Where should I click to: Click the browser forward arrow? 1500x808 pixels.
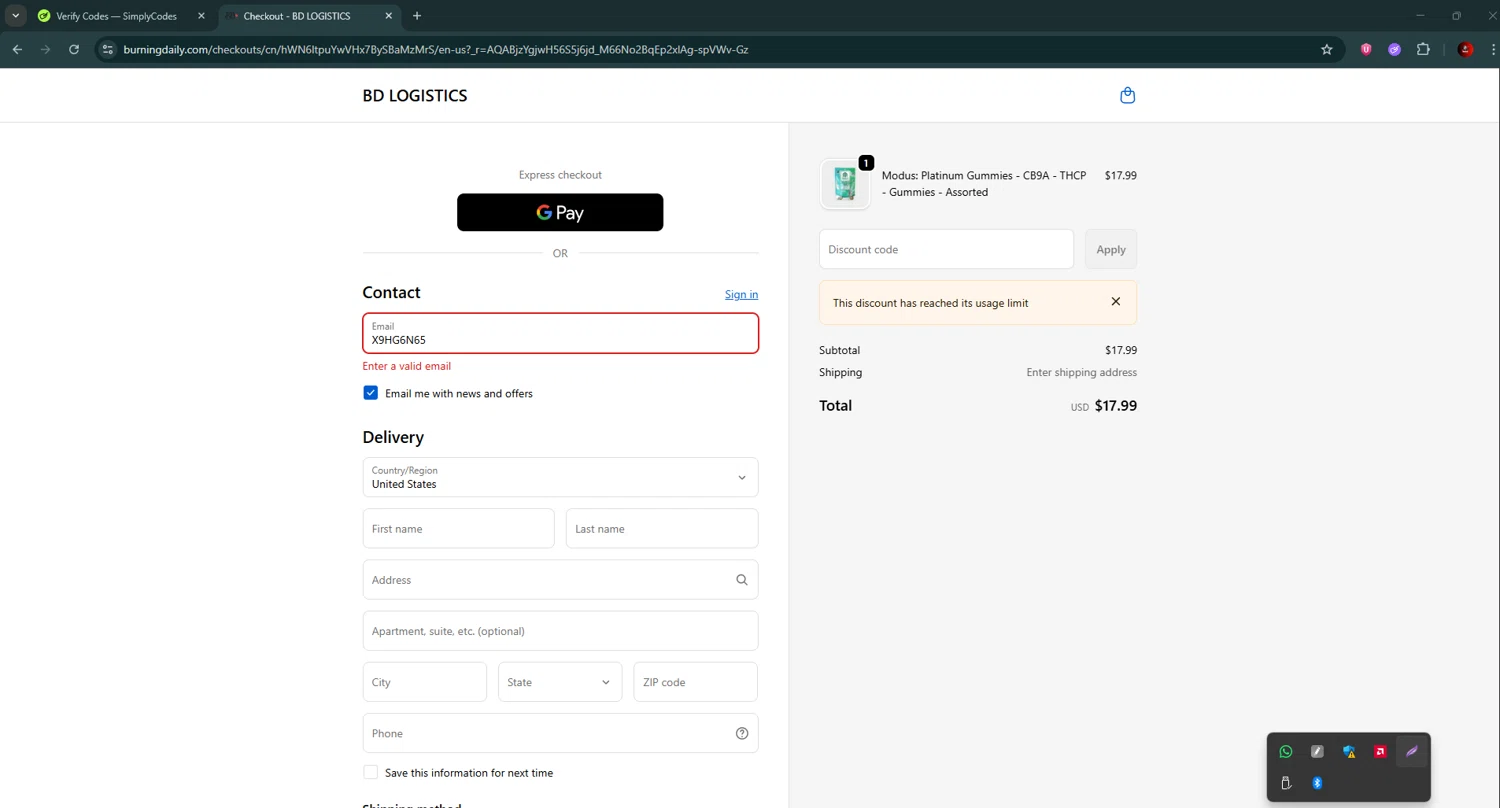pos(45,49)
